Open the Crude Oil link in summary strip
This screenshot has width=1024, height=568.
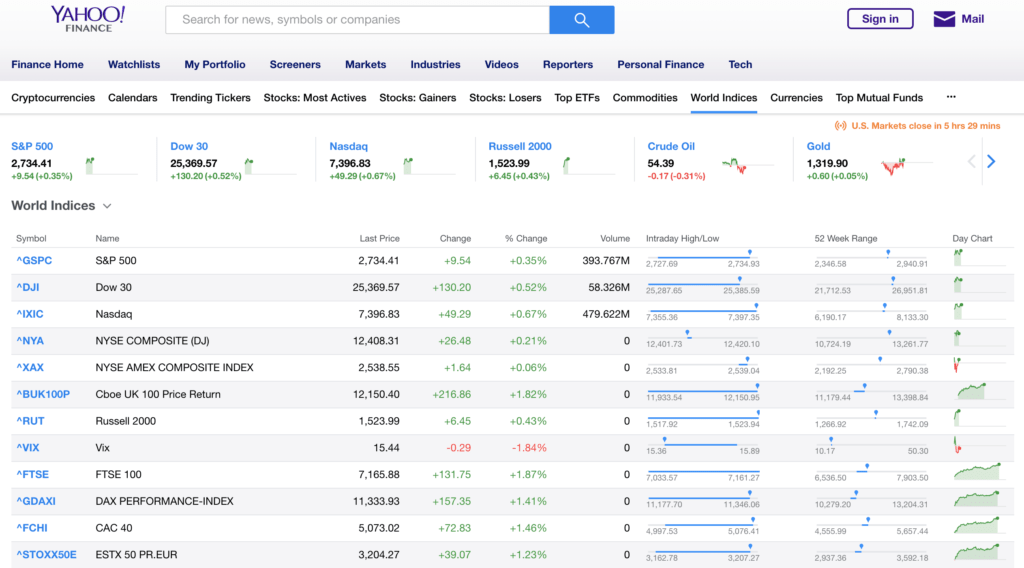pyautogui.click(x=671, y=146)
